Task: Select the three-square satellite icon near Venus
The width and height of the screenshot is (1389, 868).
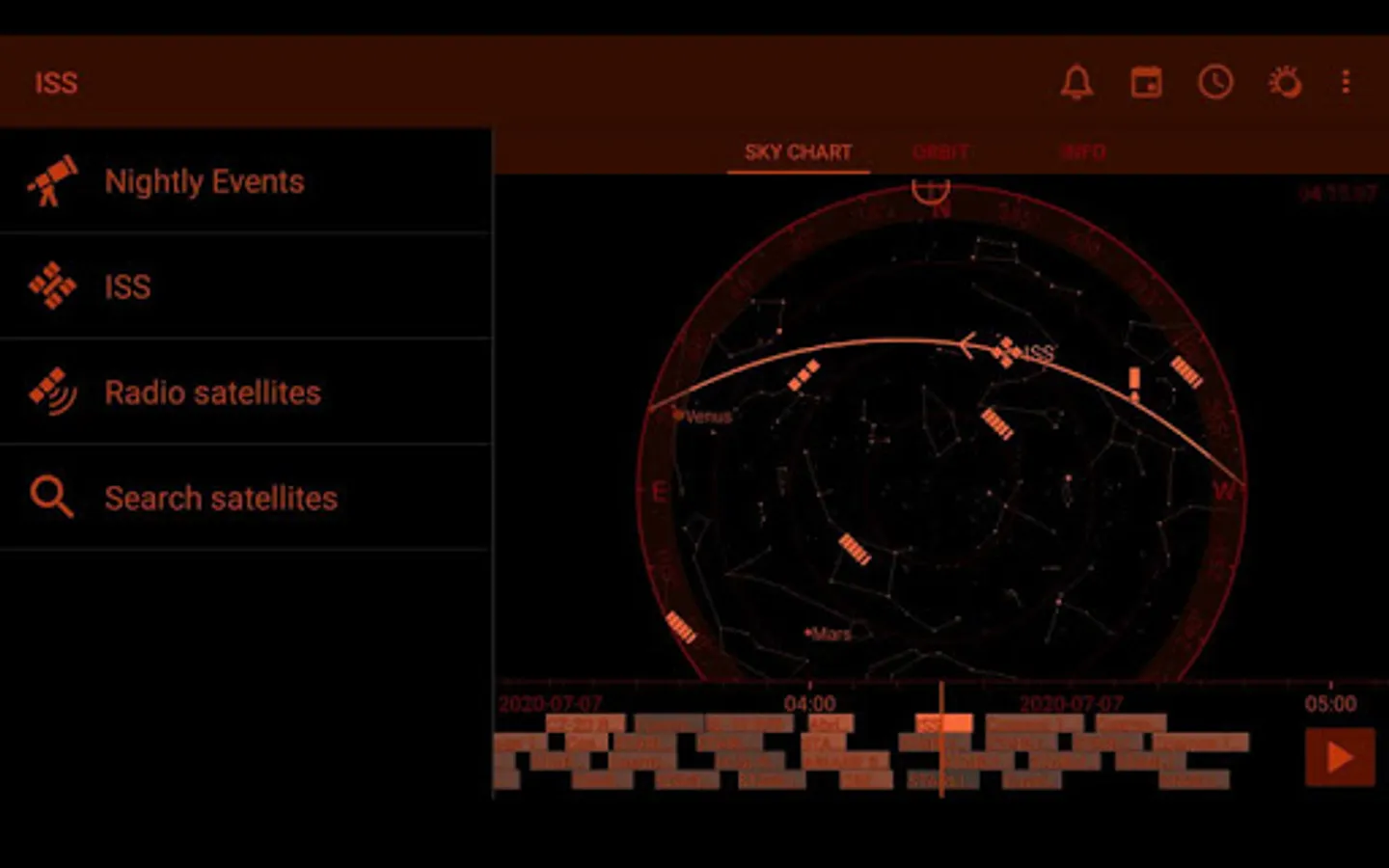Action: pyautogui.click(x=803, y=375)
